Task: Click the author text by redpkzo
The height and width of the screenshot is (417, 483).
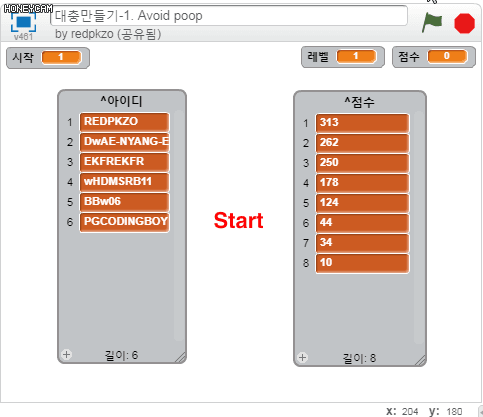Action: (x=108, y=34)
